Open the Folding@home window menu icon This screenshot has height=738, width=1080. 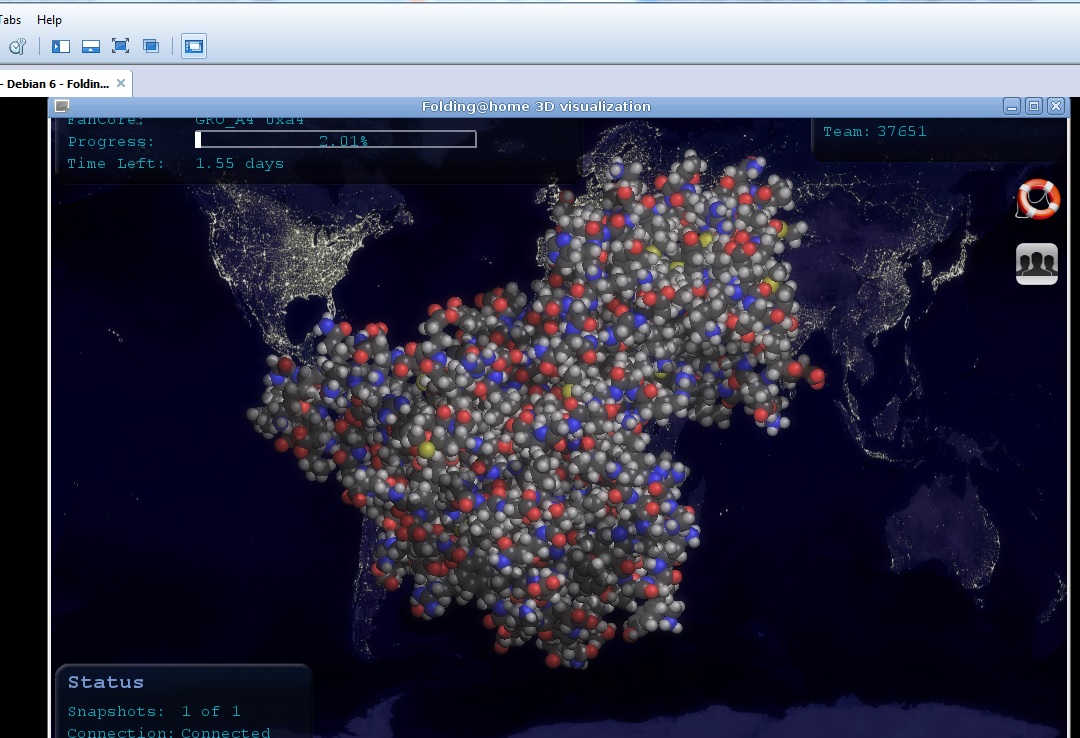point(62,106)
